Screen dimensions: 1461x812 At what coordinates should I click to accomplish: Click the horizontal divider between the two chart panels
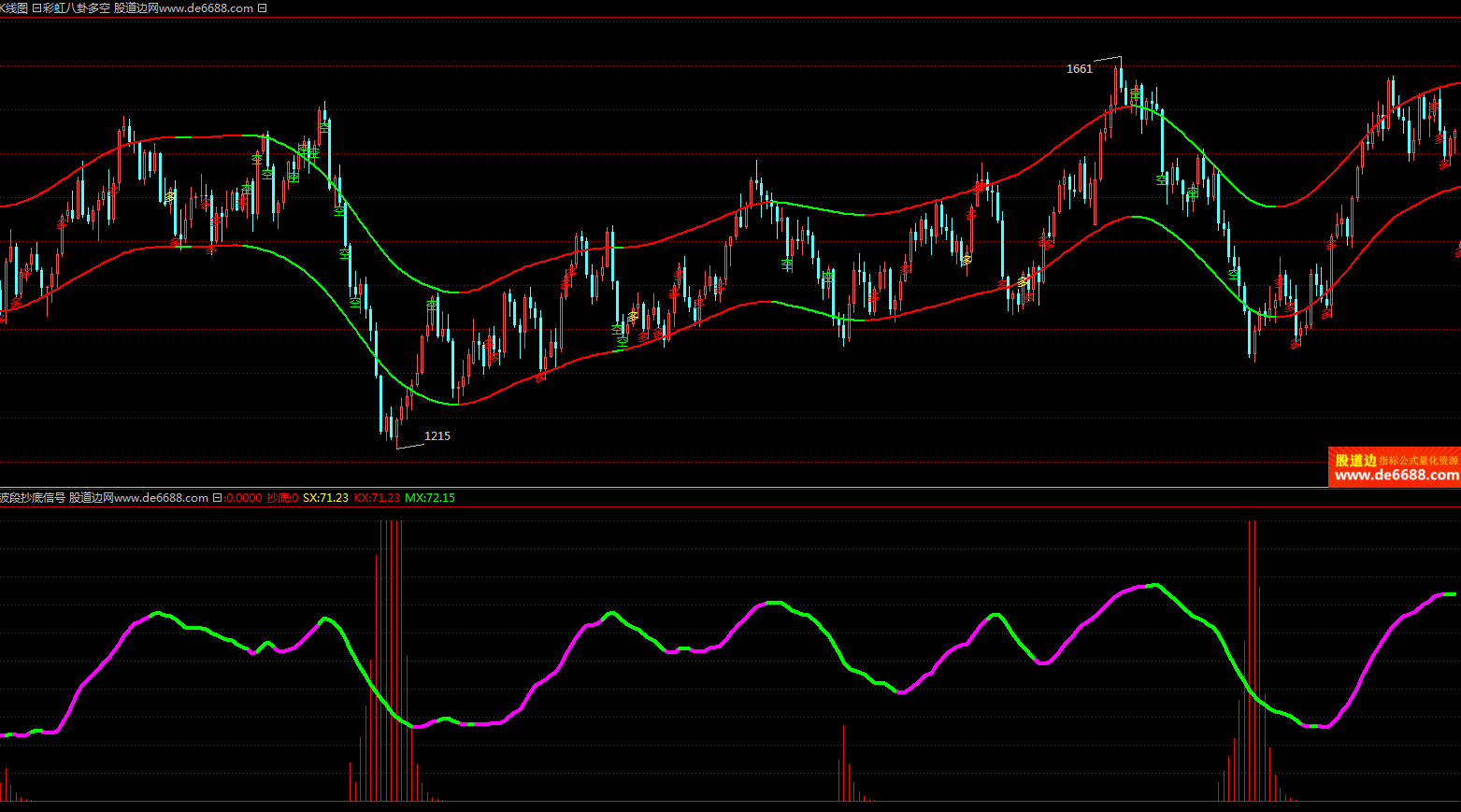pyautogui.click(x=729, y=488)
